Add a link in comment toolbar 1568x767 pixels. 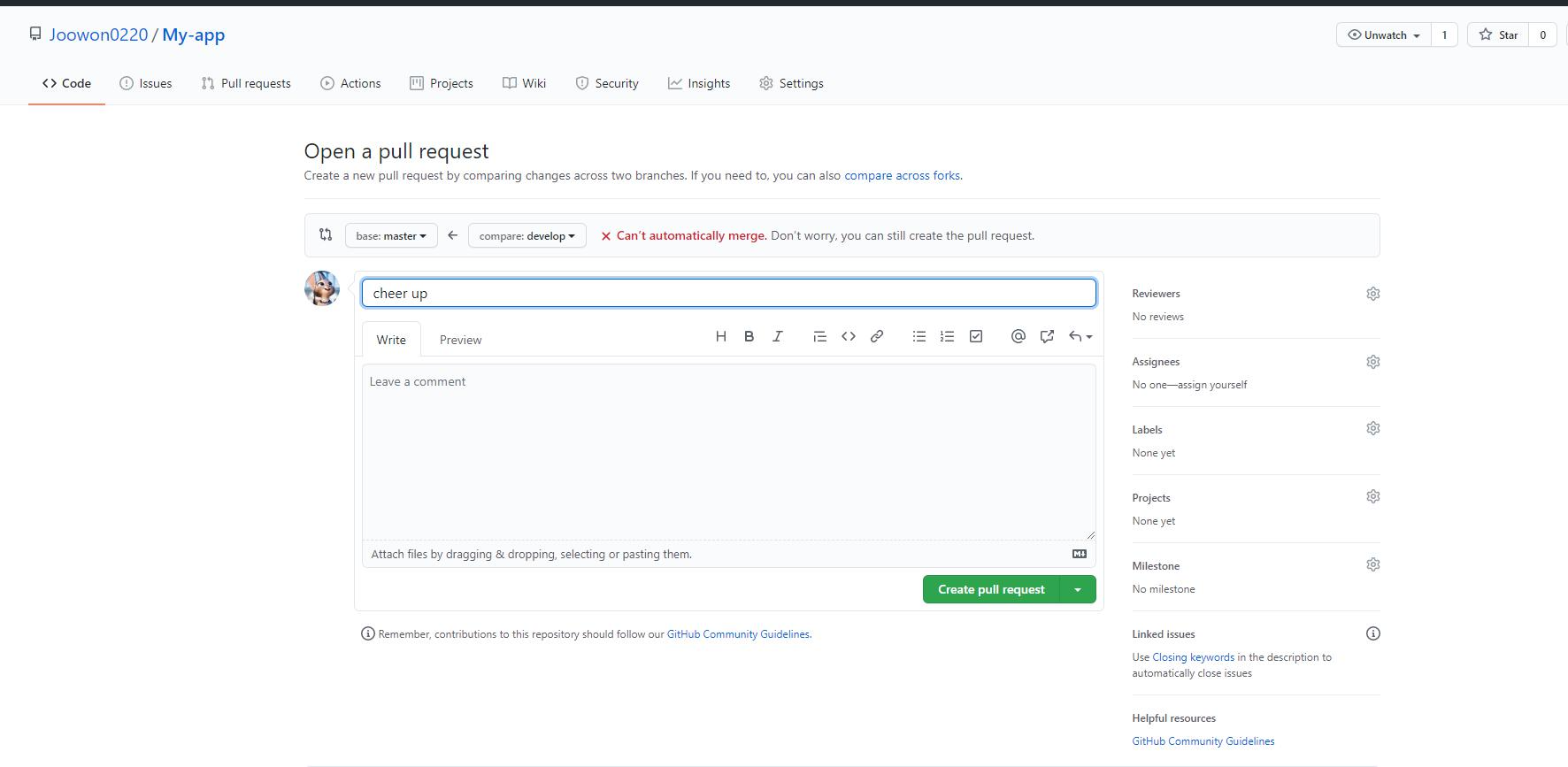tap(877, 336)
